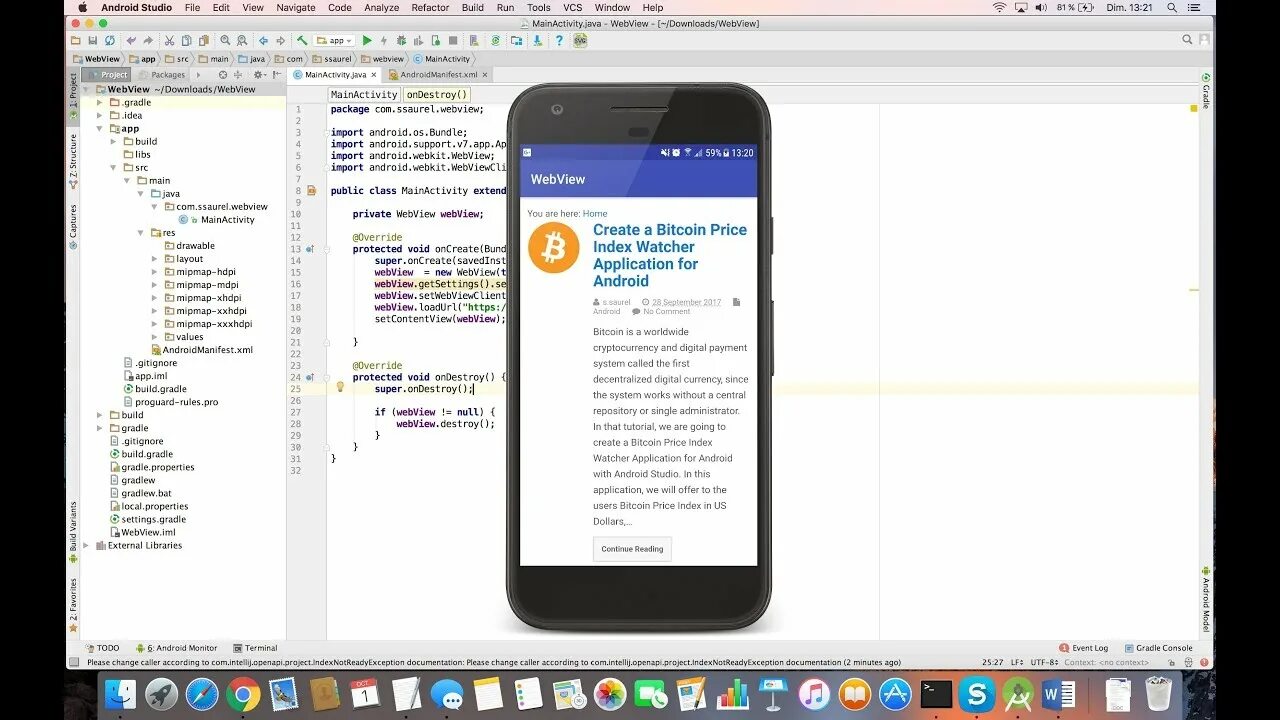Click the Apply Changes lightning icon
Viewport: 1280px width, 720px height.
tap(384, 40)
